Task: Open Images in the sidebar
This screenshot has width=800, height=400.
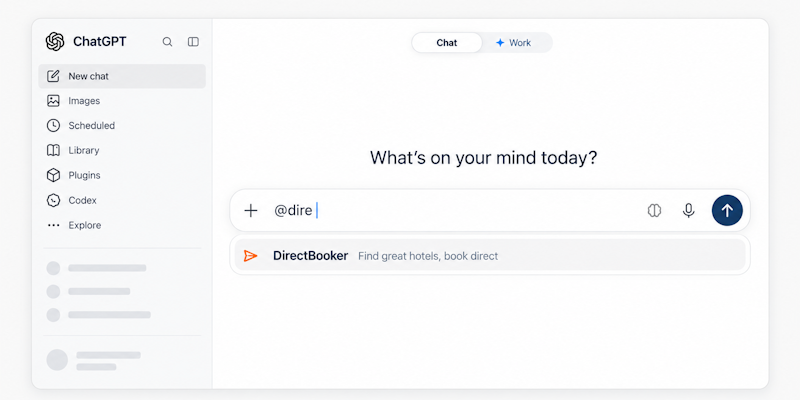Action: (x=122, y=101)
